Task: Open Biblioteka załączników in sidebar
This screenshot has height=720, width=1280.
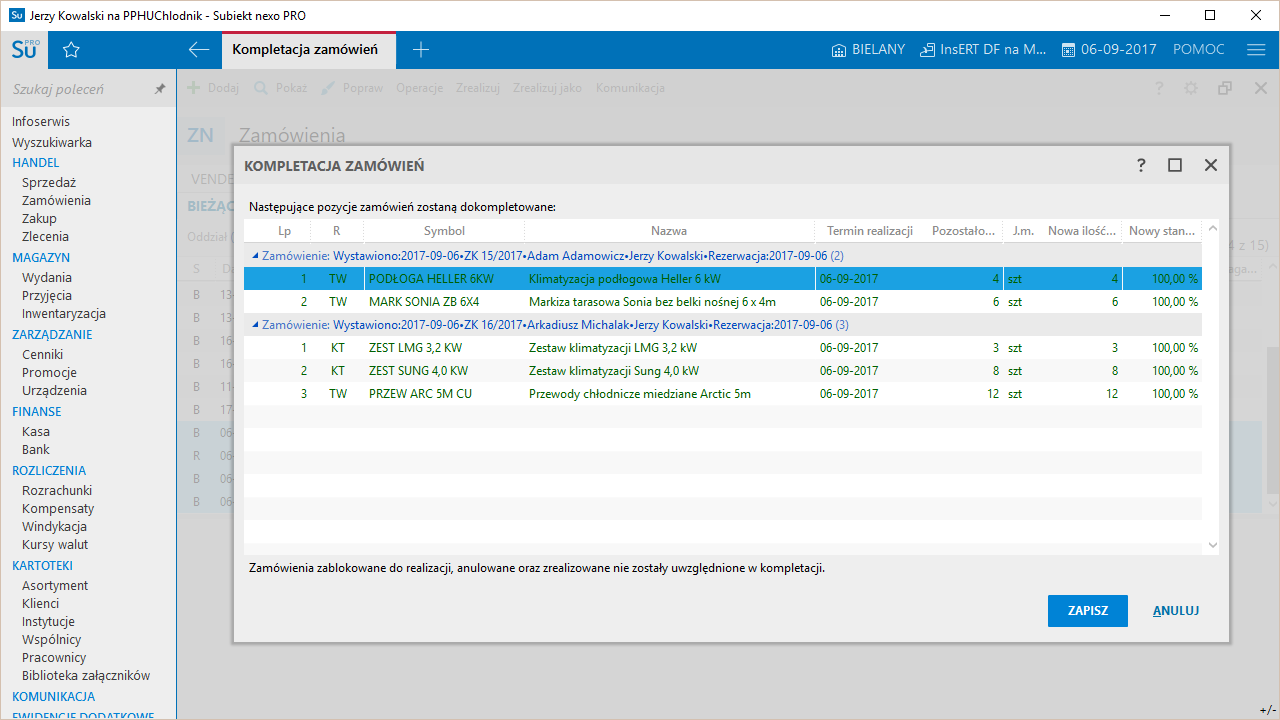Action: (x=86, y=675)
